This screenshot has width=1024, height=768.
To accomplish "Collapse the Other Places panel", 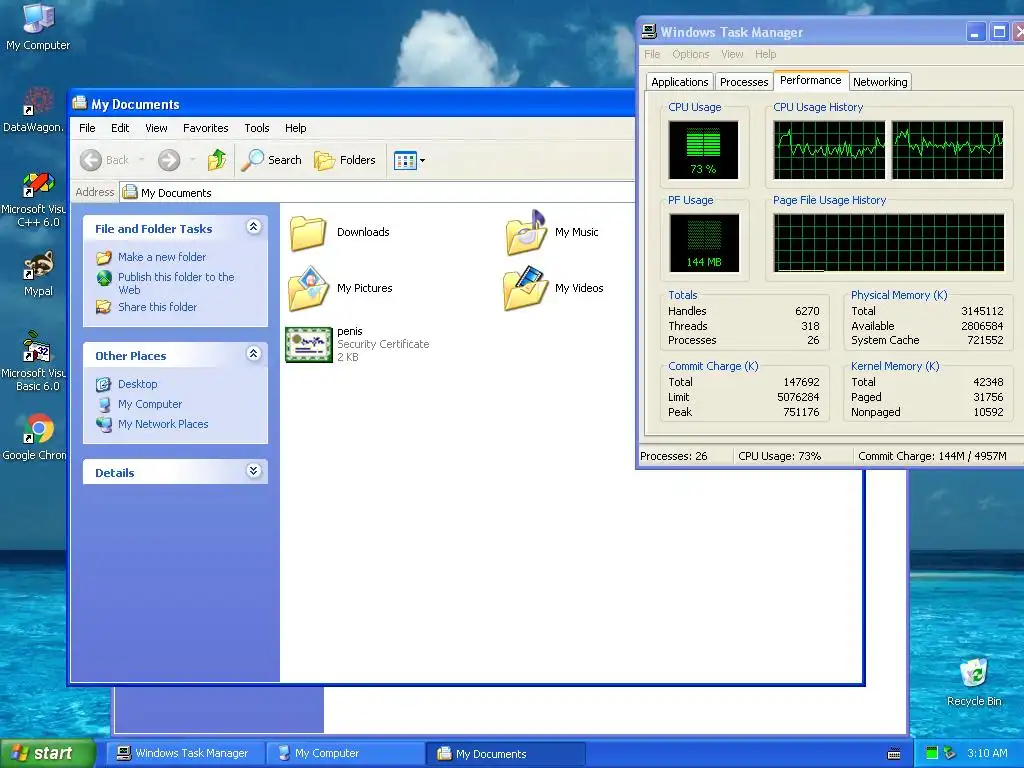I will (253, 354).
